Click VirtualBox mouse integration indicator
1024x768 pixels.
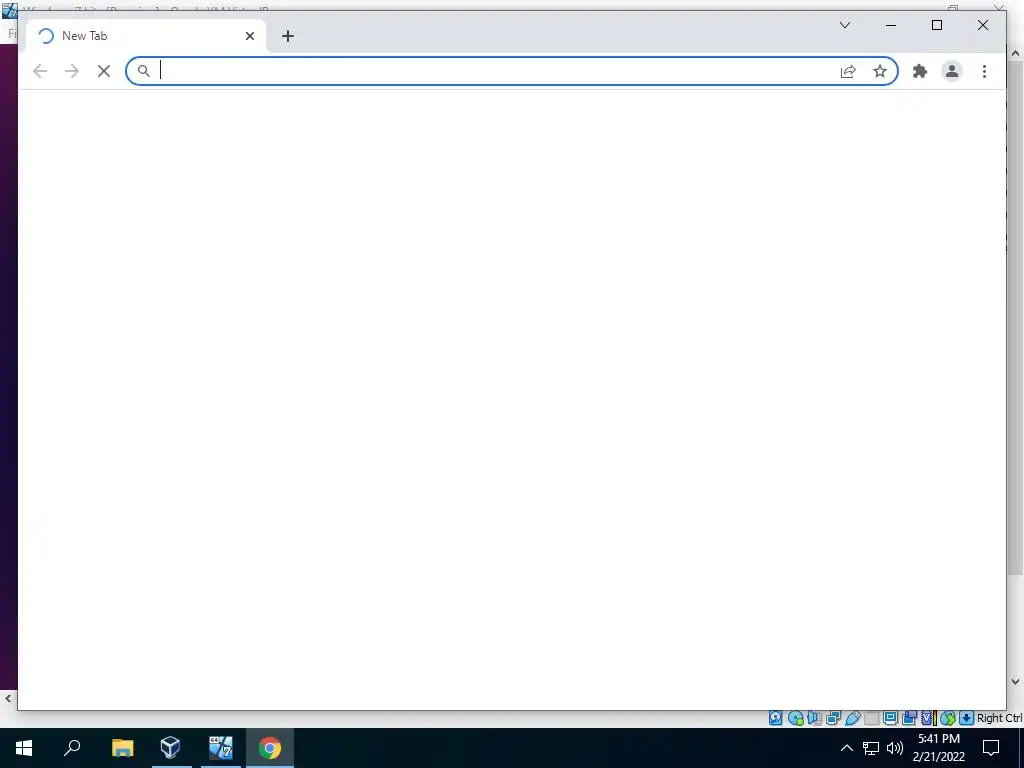tap(948, 718)
